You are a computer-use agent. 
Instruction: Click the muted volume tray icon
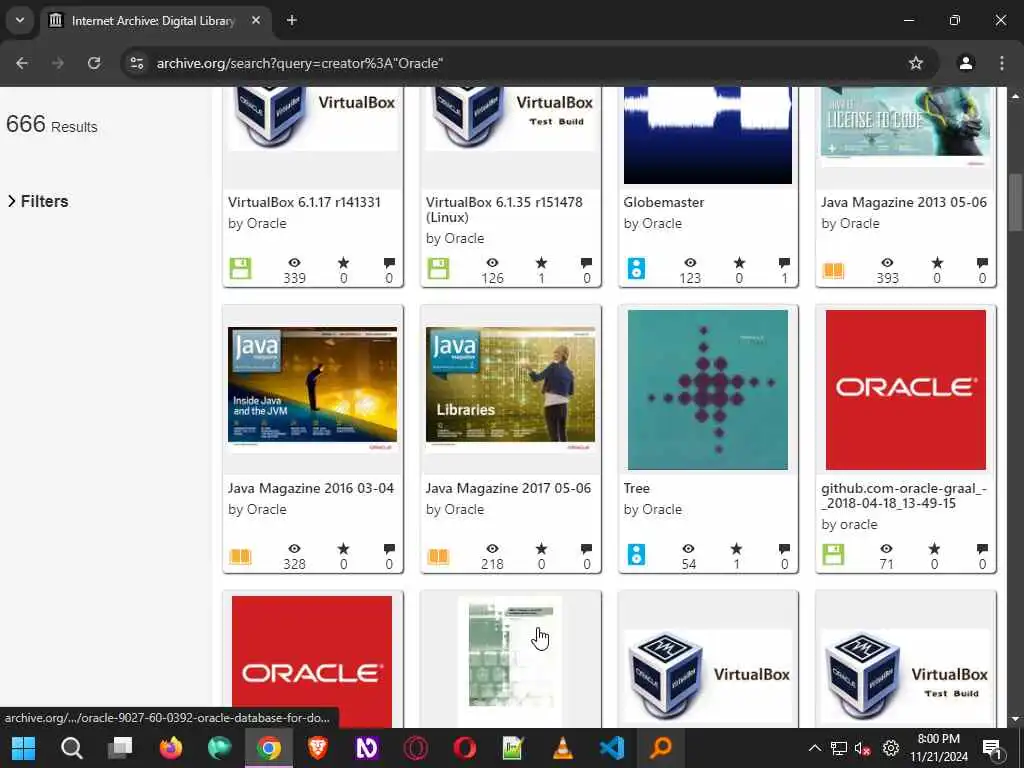(862, 748)
